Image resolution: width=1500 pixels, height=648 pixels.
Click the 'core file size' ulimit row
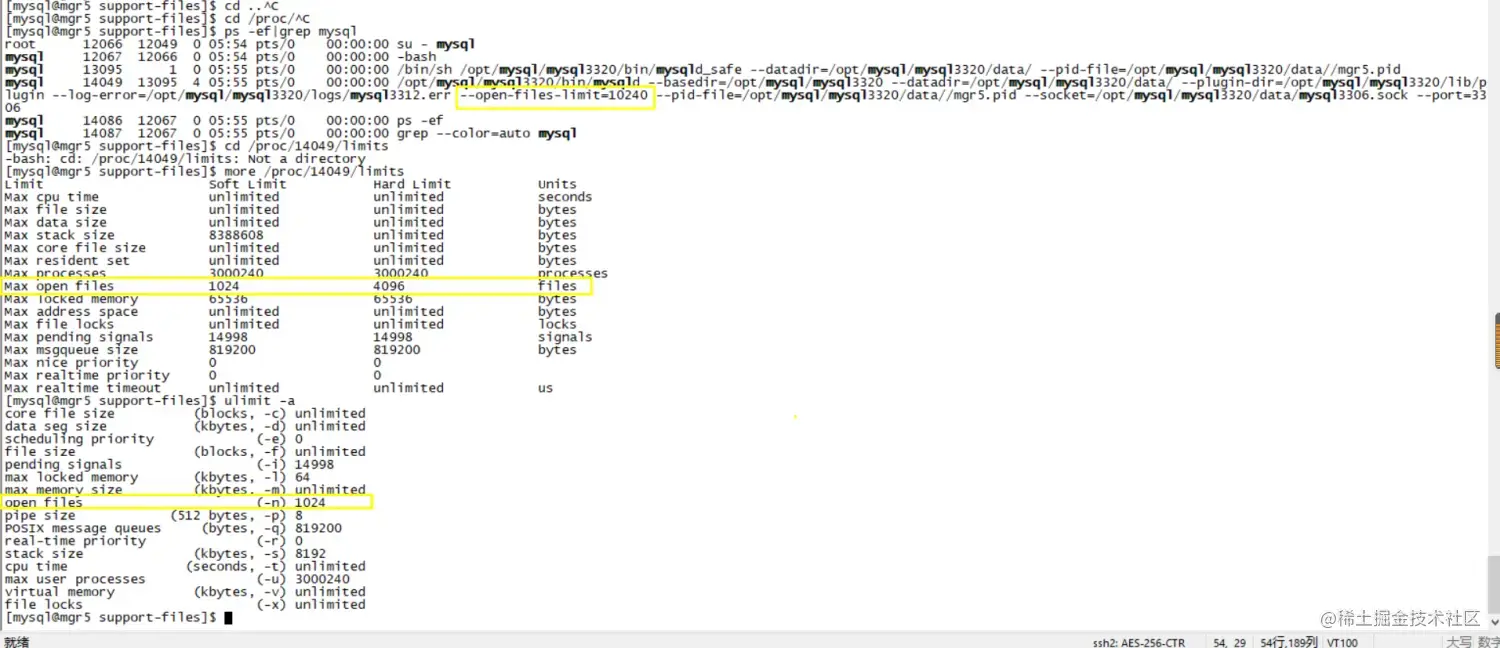185,413
